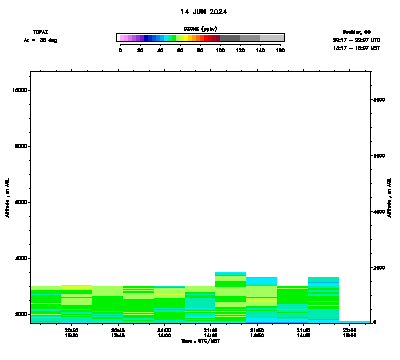The image size is (400, 360).
Task: Click the ozone colorbar title label
Action: coord(200,29)
